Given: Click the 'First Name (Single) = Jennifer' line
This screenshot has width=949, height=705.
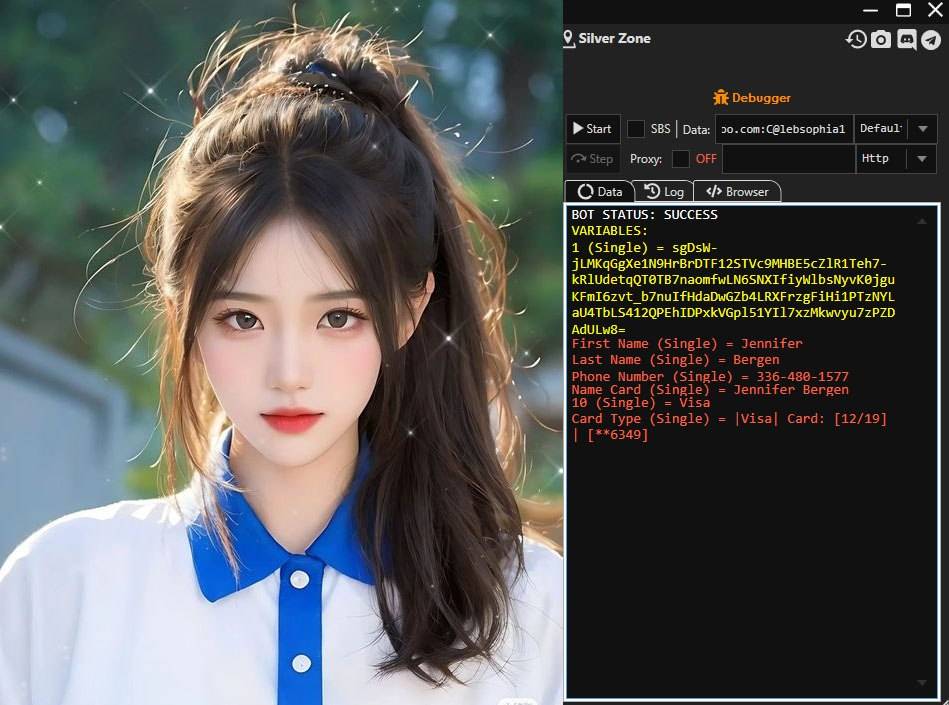Looking at the screenshot, I should (687, 344).
